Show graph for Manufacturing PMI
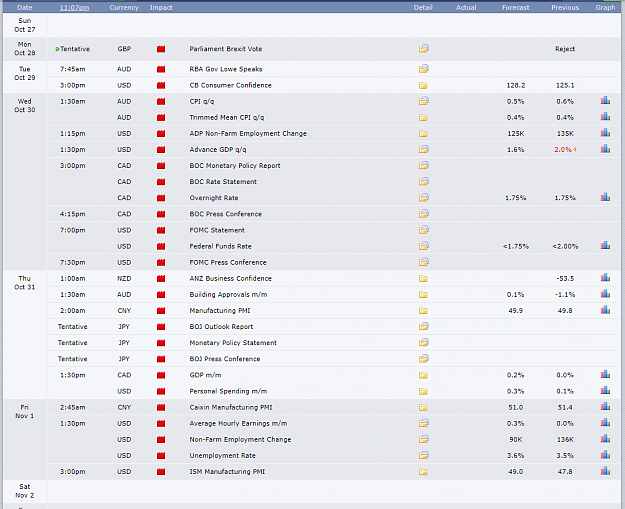 [x=605, y=310]
